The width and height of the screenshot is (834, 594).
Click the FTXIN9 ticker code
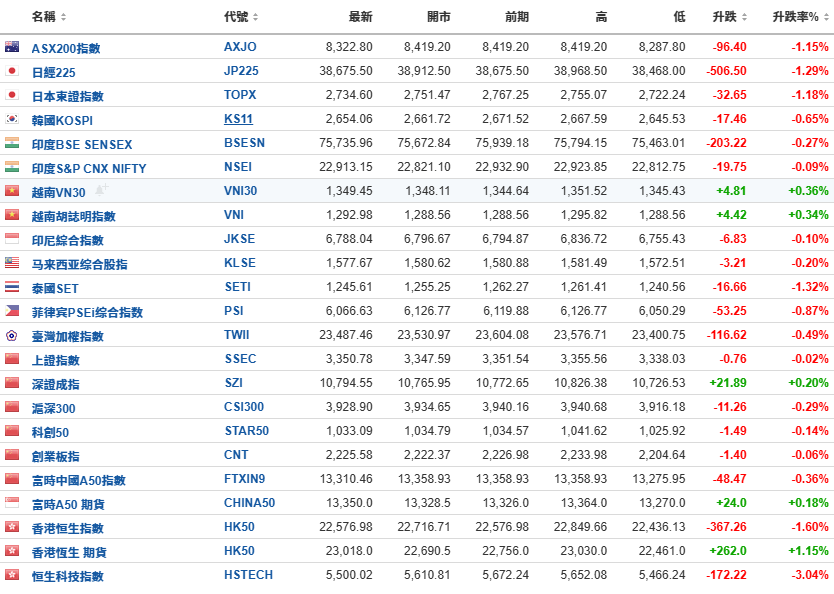244,479
